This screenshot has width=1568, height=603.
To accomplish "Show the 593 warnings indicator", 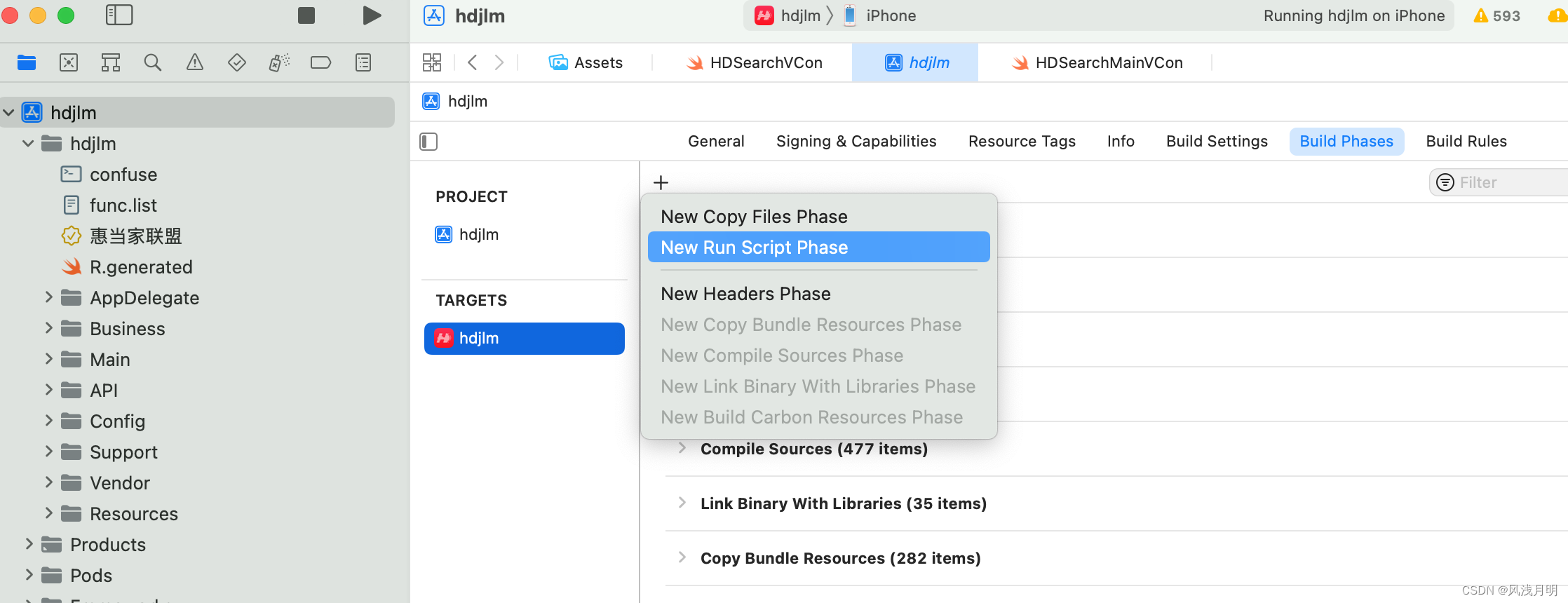I will pyautogui.click(x=1496, y=15).
